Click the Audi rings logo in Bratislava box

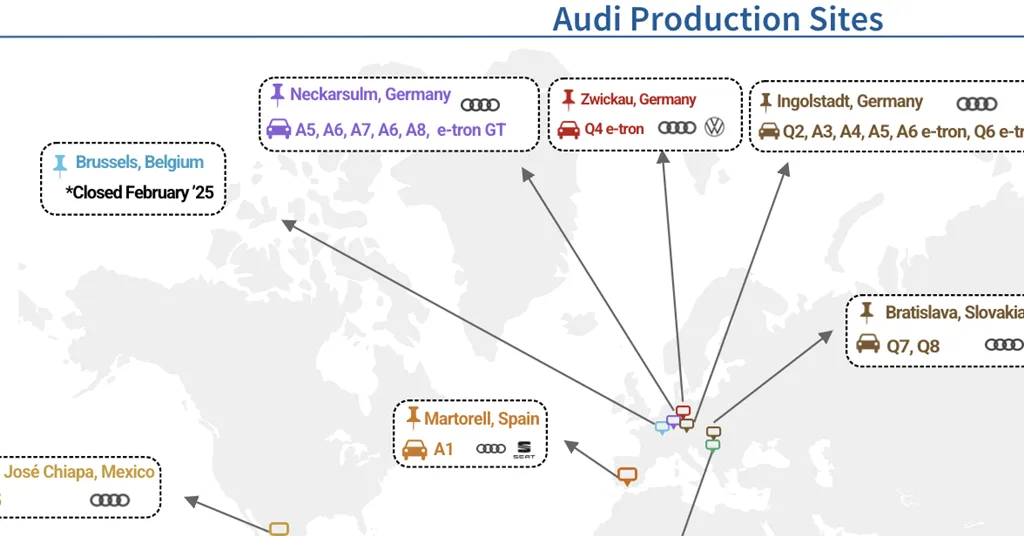tap(1004, 344)
